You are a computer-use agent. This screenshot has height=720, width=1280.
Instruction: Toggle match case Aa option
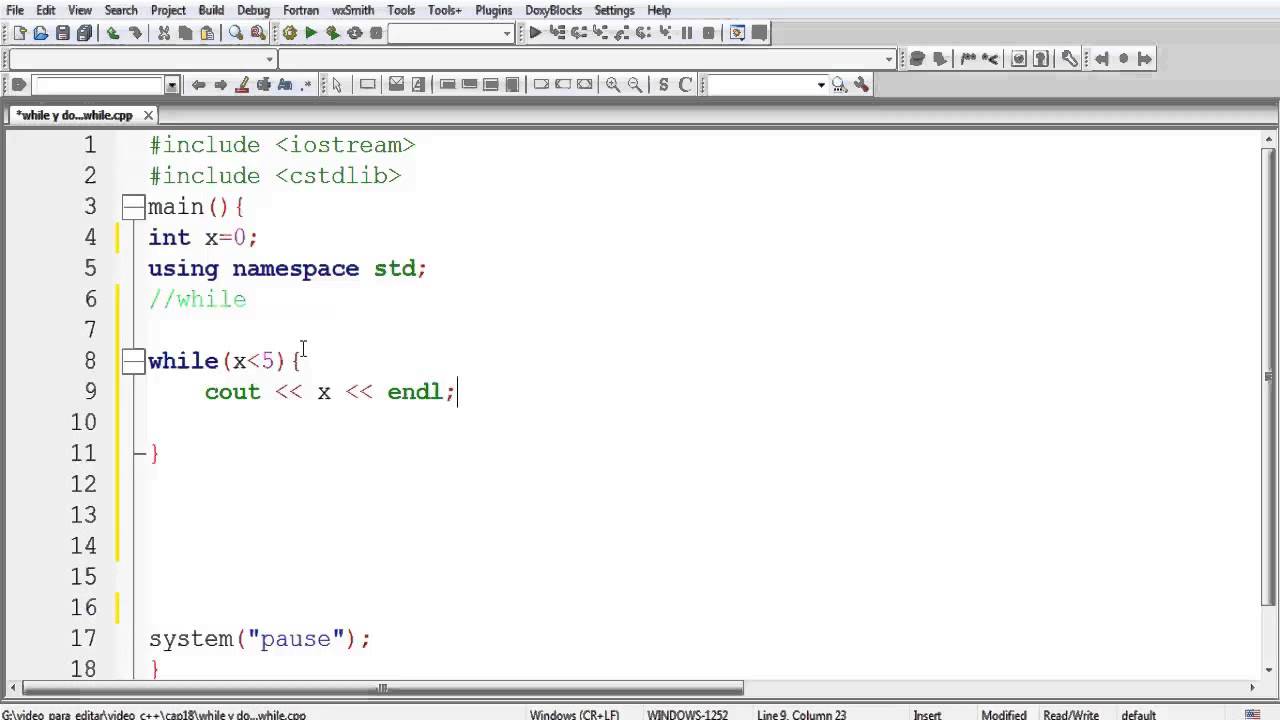click(285, 85)
